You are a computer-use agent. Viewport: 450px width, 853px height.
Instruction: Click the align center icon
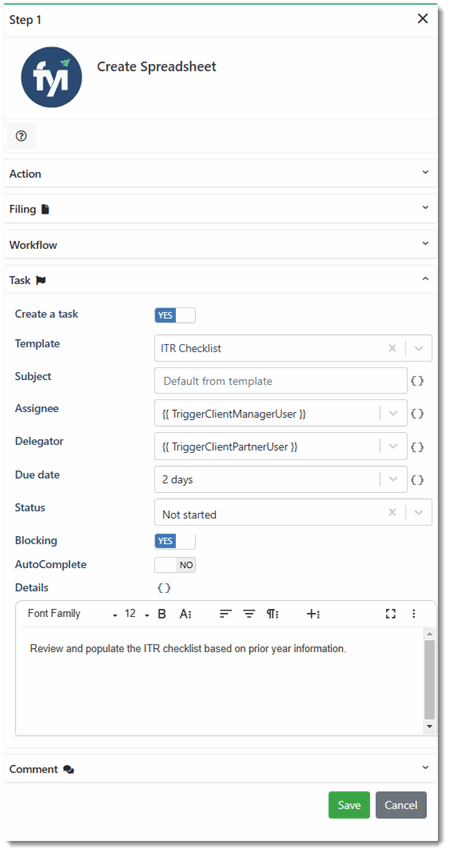(249, 614)
